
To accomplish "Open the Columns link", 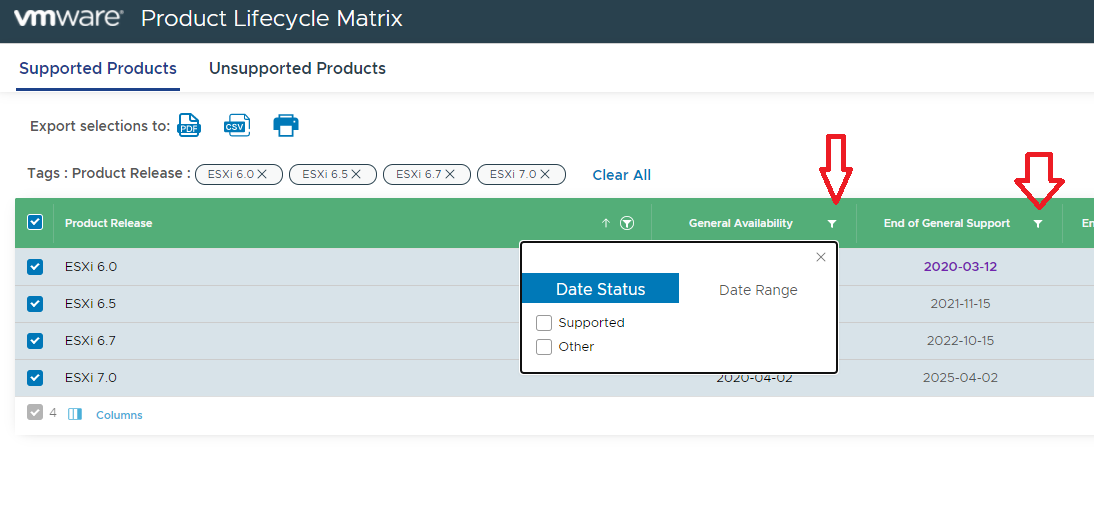I will tap(119, 415).
